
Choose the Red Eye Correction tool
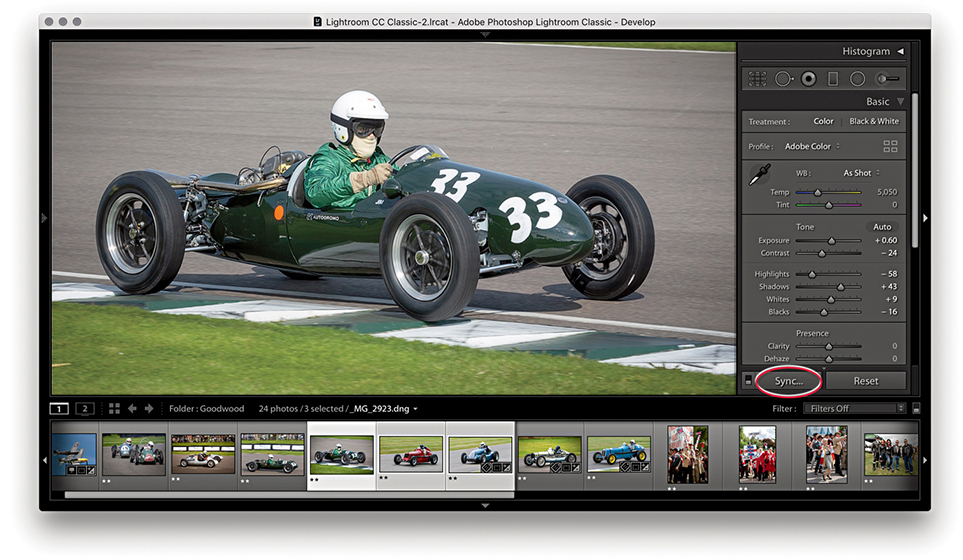(x=808, y=78)
